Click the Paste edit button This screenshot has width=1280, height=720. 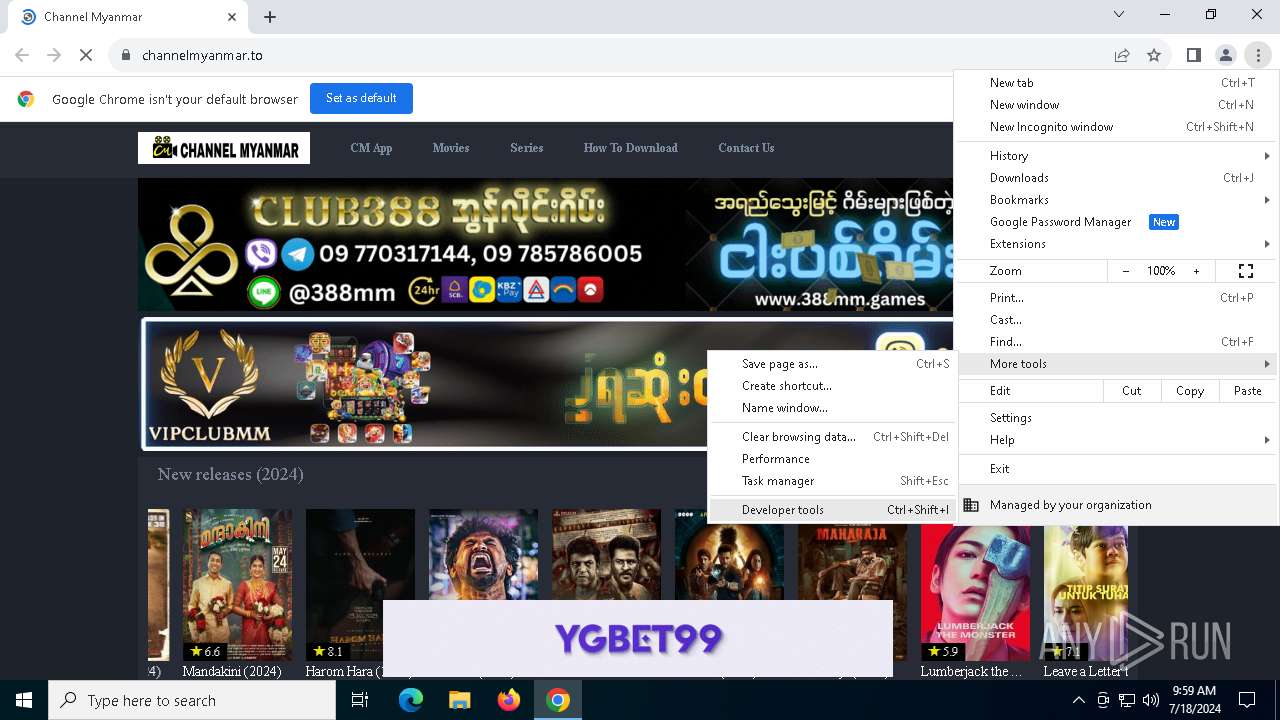tap(1248, 391)
